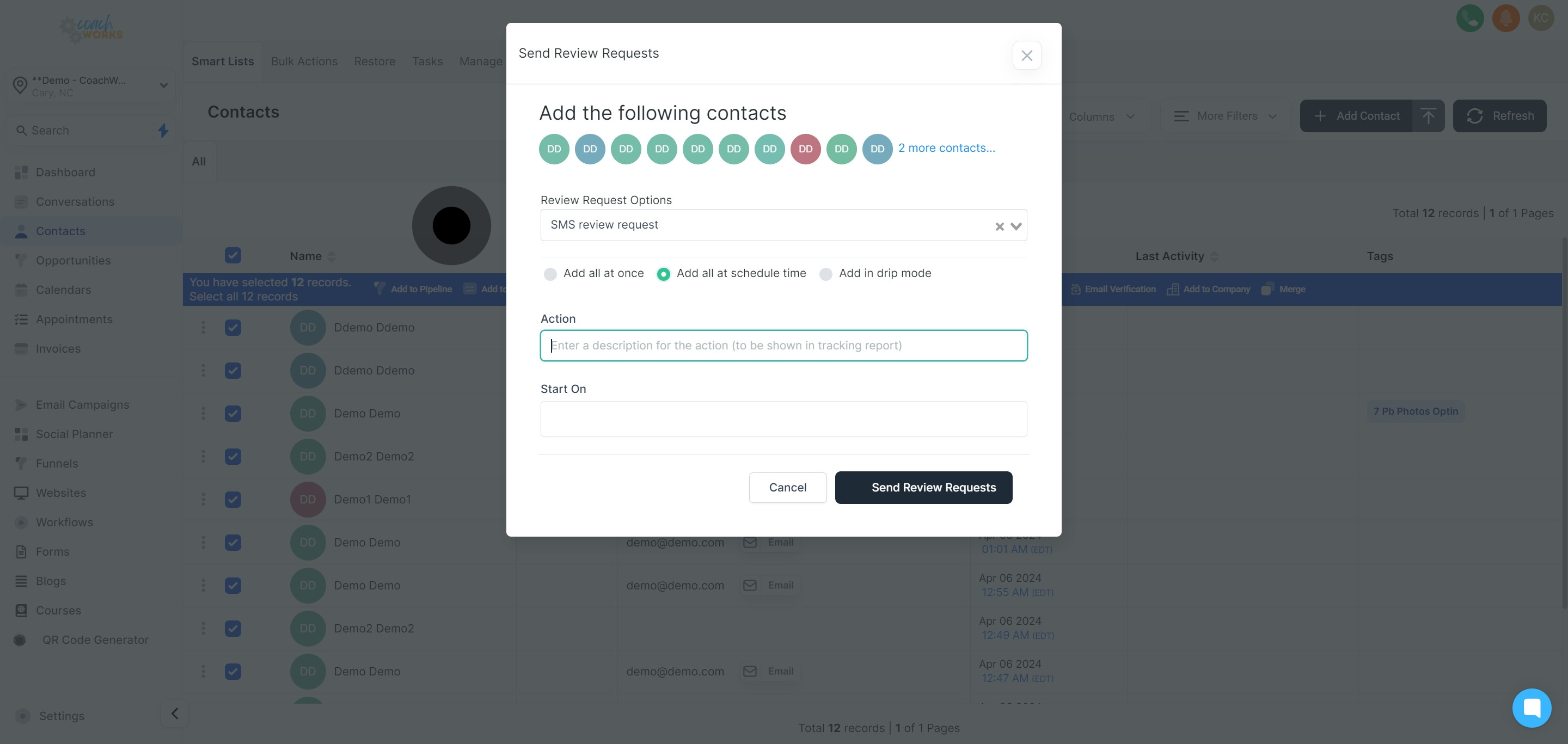1568x744 pixels.
Task: Expand the Review Request Options dropdown
Action: click(1016, 226)
